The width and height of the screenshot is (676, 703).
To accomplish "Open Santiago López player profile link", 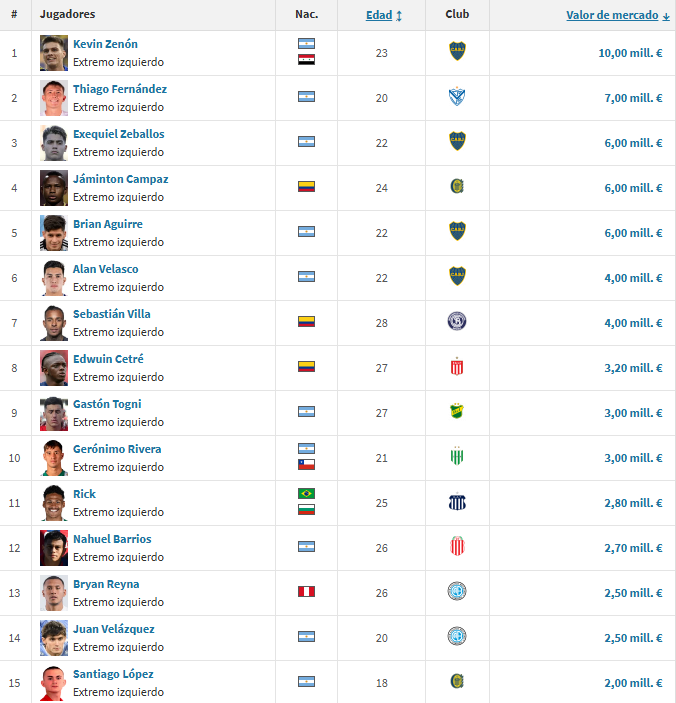I will point(113,674).
